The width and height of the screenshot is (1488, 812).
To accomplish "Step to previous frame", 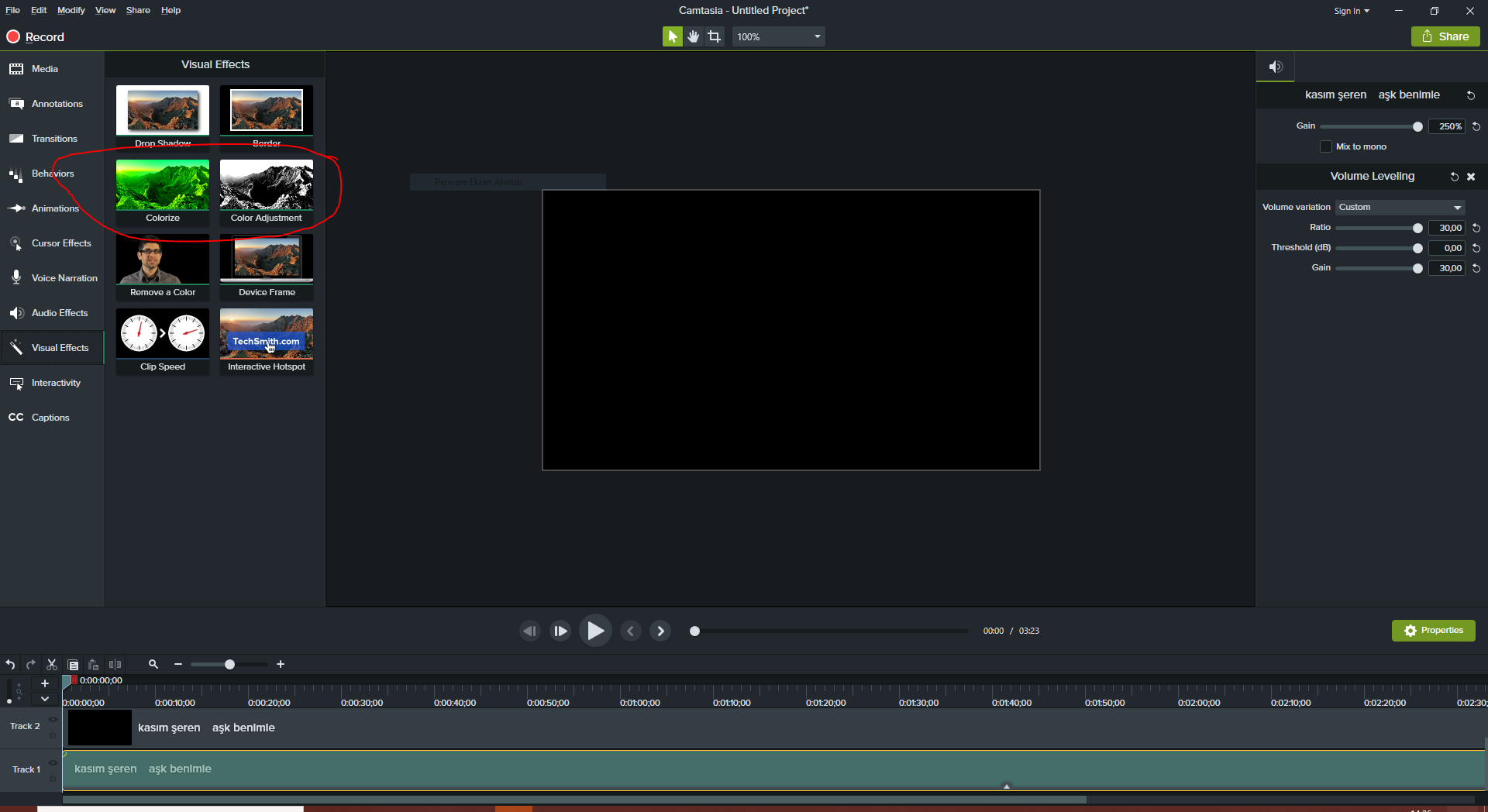I will 530,631.
